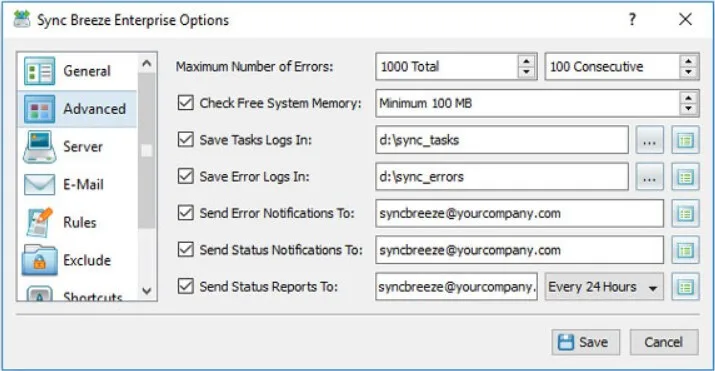Decrease the 100 Consecutive errors spinner
This screenshot has width=715, height=371.
689,72
